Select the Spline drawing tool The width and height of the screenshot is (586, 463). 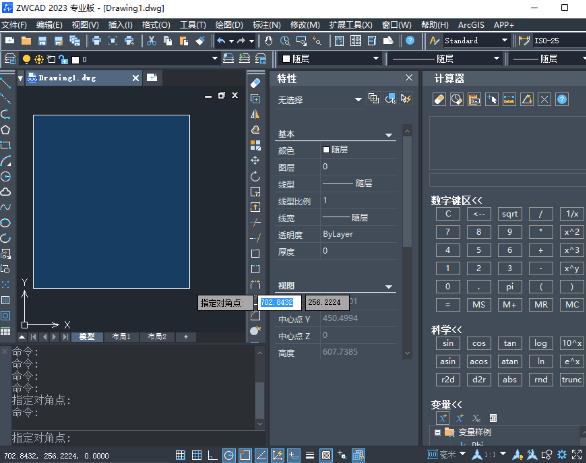pyautogui.click(x=5, y=207)
